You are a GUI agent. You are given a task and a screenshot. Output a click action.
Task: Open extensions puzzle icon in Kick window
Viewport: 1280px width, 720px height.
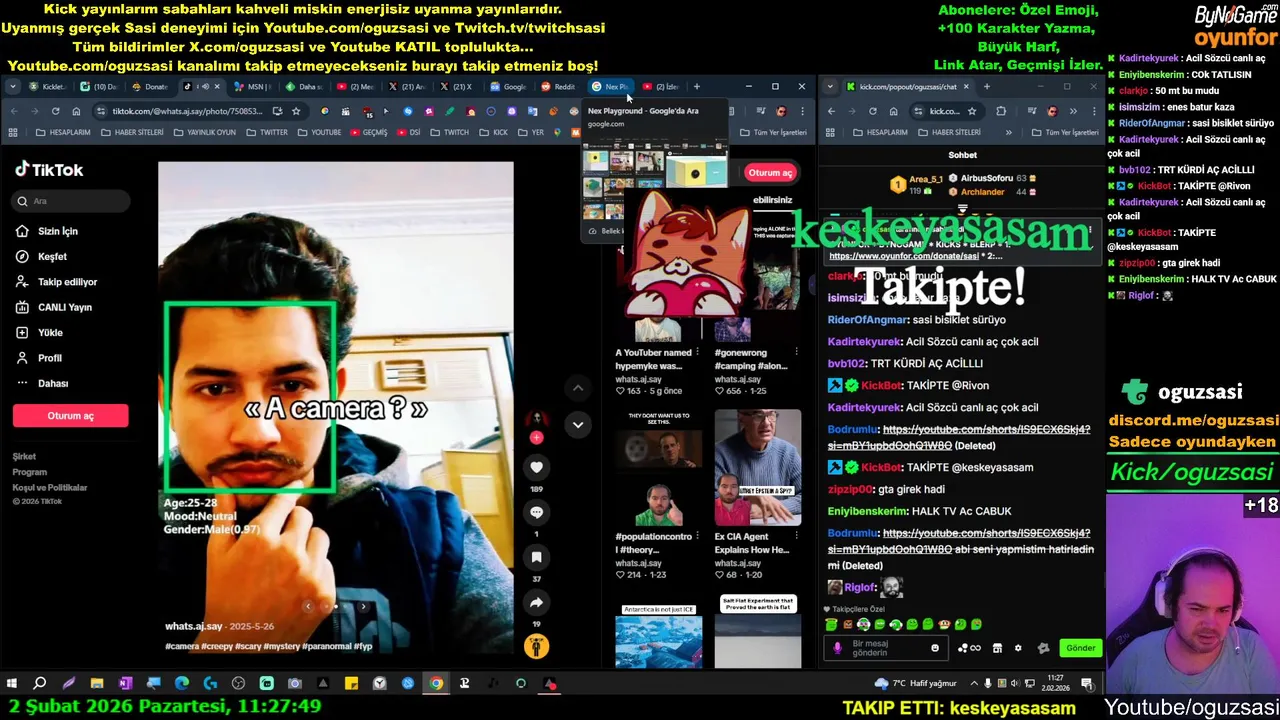tap(1001, 111)
